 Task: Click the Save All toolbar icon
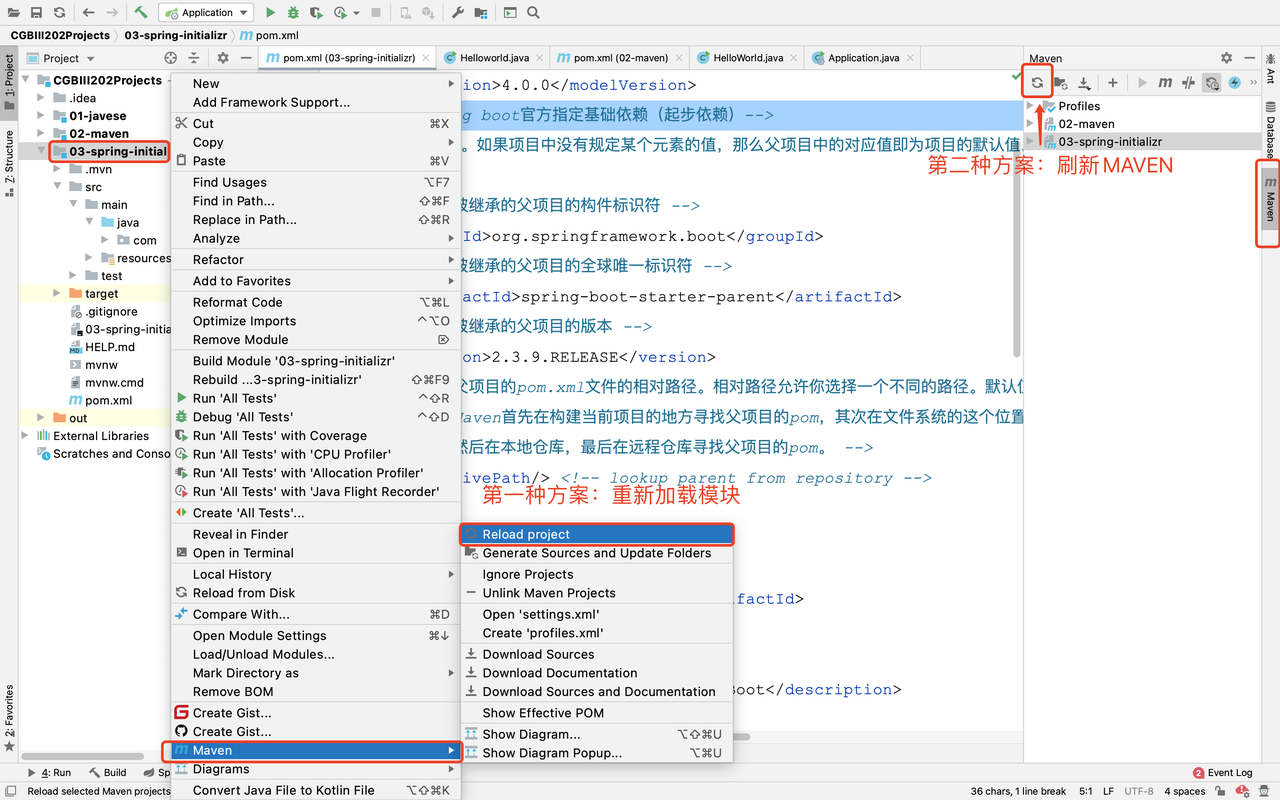tap(36, 13)
